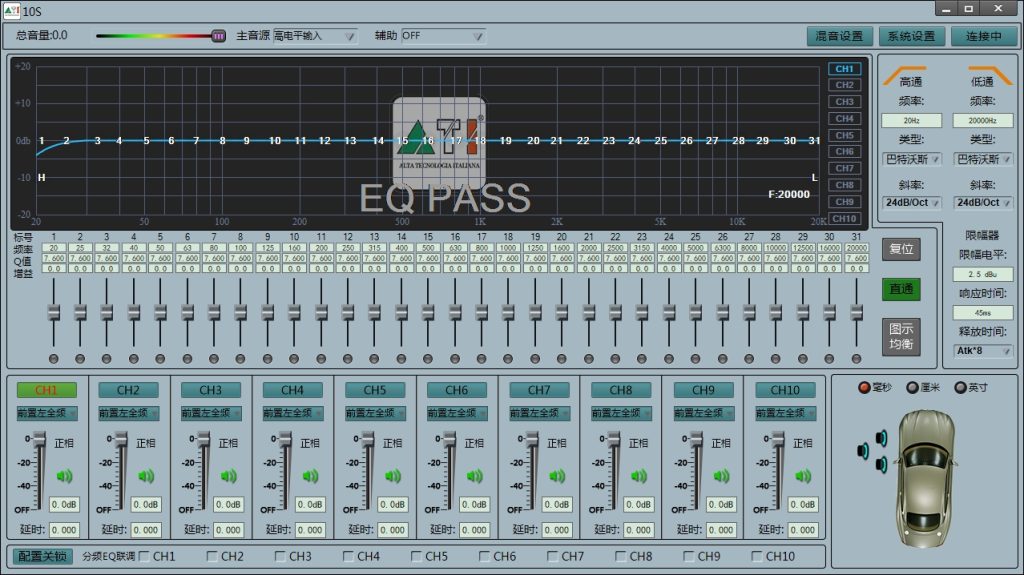The image size is (1024, 575).
Task: Click the front-left speaker icons beside the car
Action: (x=873, y=451)
